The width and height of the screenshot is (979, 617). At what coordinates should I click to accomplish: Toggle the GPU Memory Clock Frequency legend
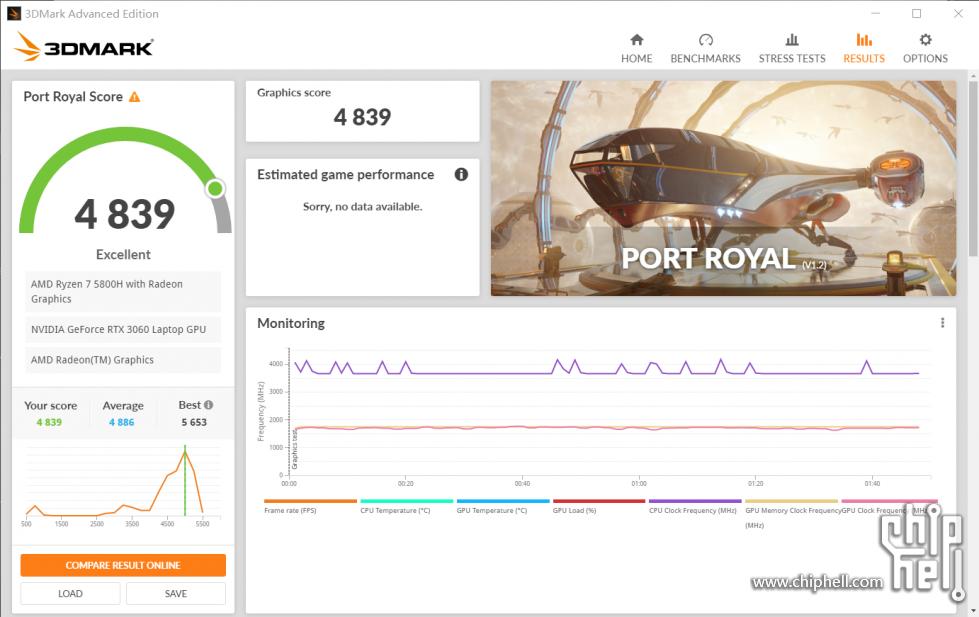(x=791, y=513)
